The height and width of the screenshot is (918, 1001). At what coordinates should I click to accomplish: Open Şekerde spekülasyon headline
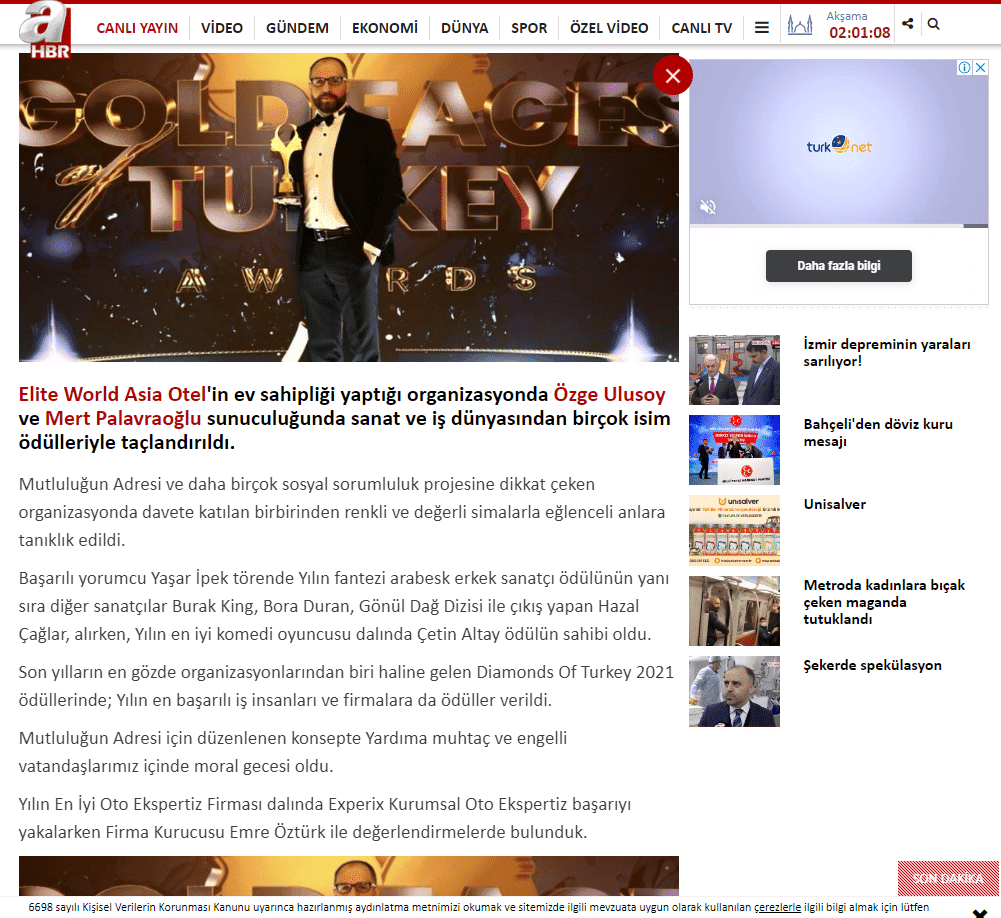pos(872,665)
